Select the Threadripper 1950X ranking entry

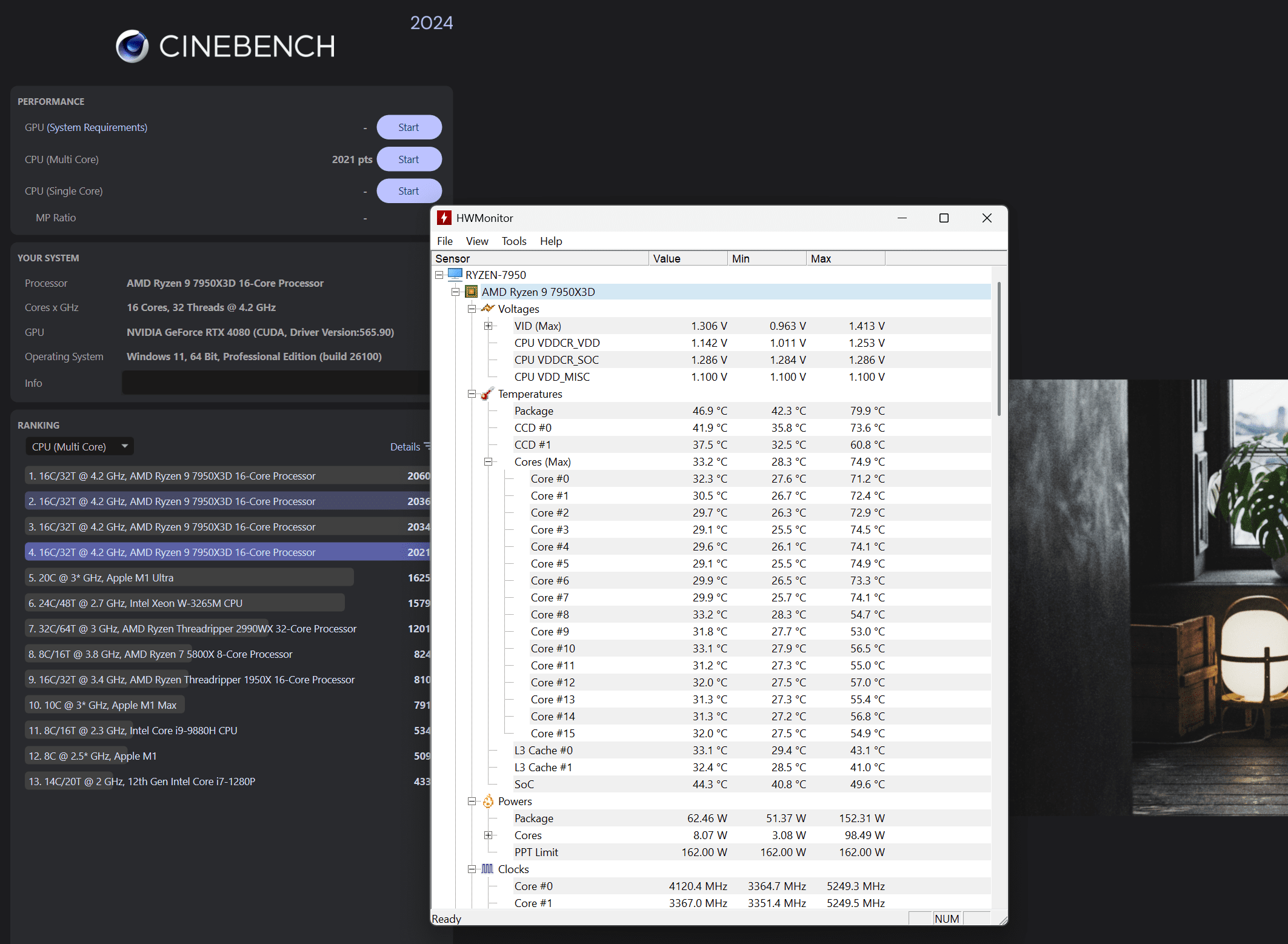coord(227,680)
